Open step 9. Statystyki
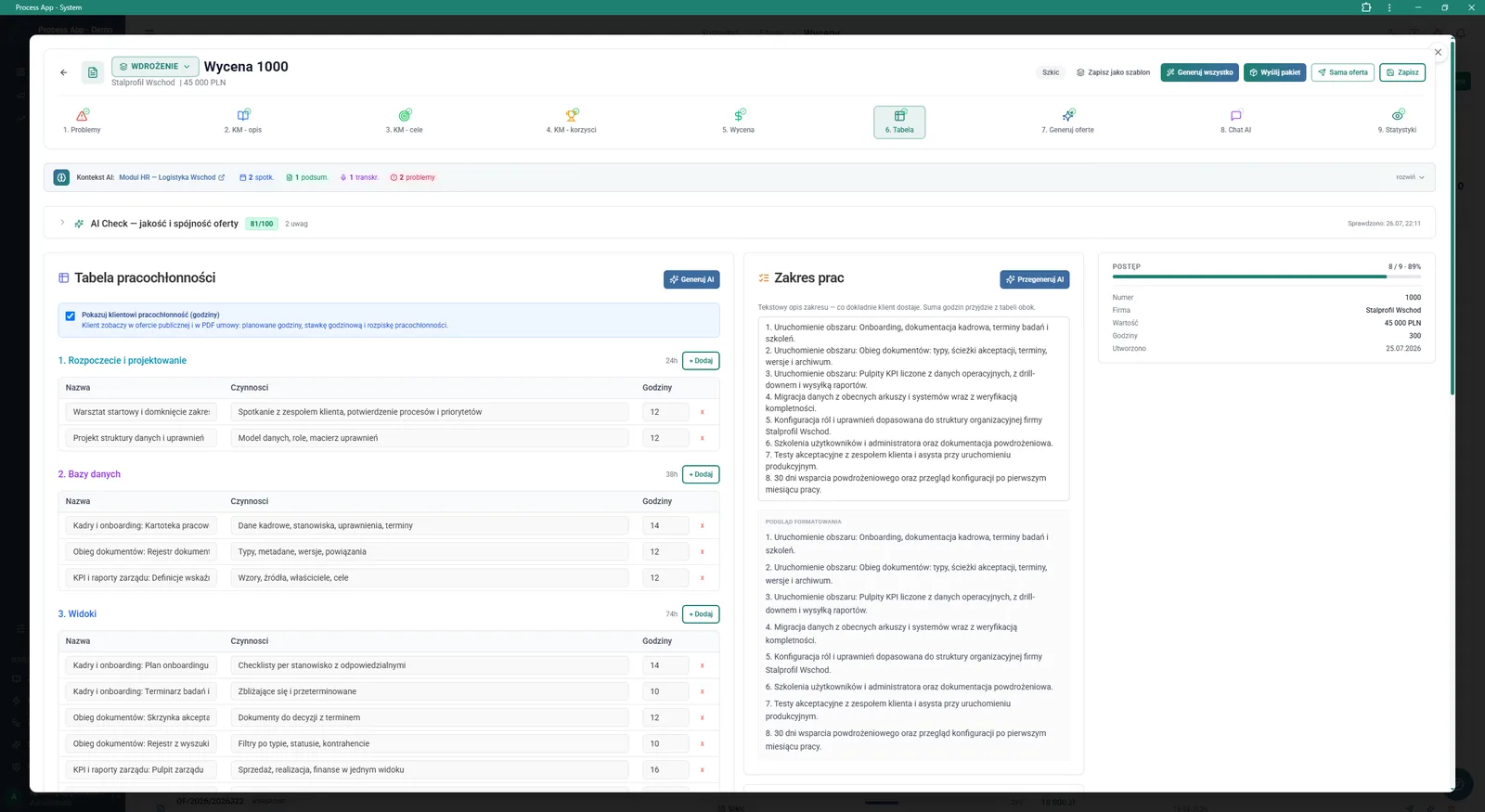 coord(1397,122)
